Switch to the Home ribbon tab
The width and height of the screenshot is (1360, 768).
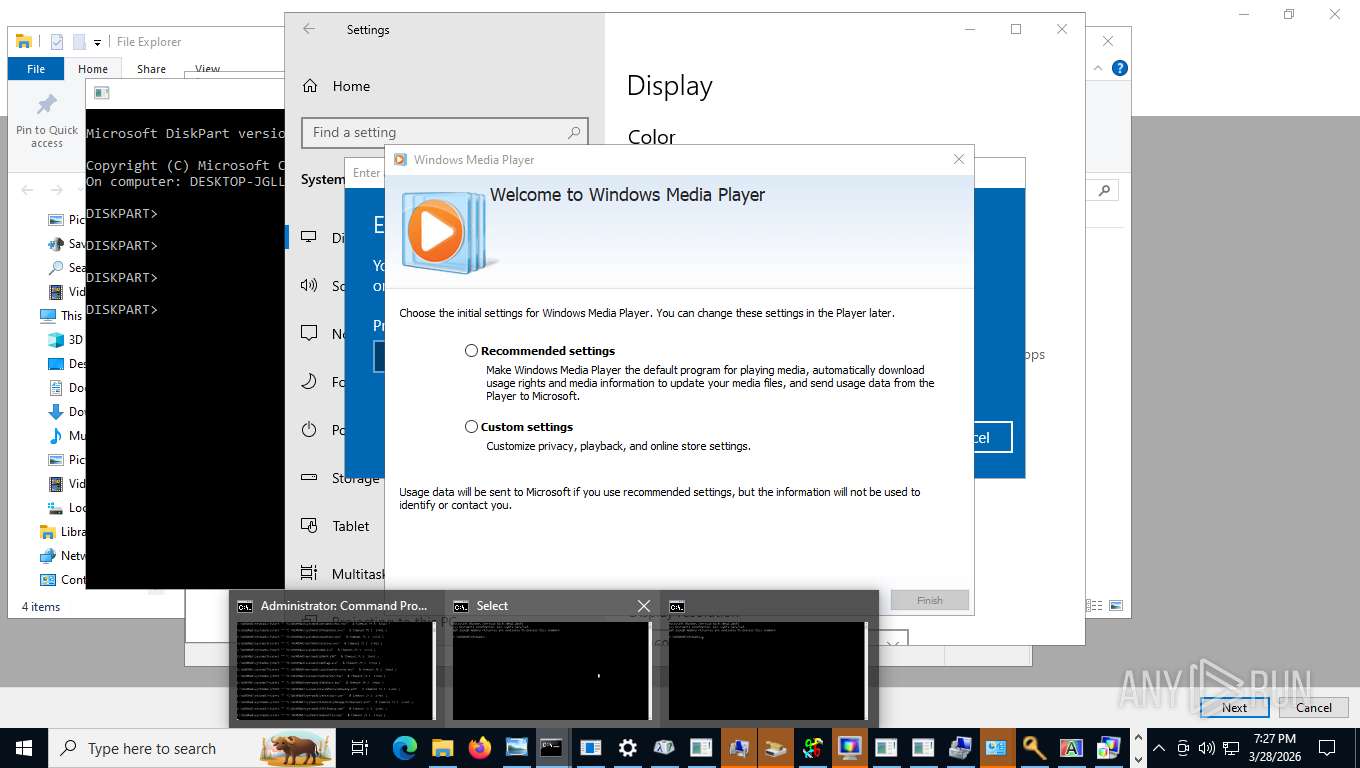93,69
